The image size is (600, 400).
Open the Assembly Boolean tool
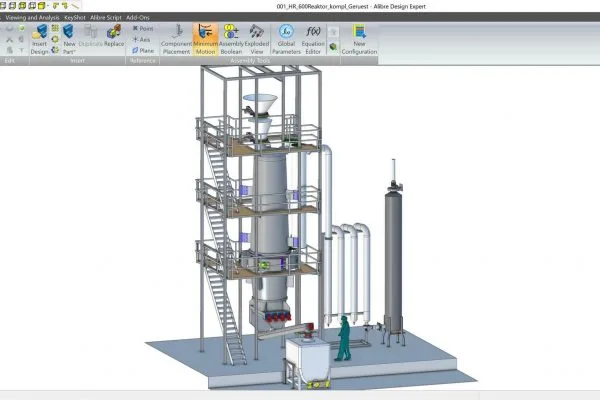[231, 39]
